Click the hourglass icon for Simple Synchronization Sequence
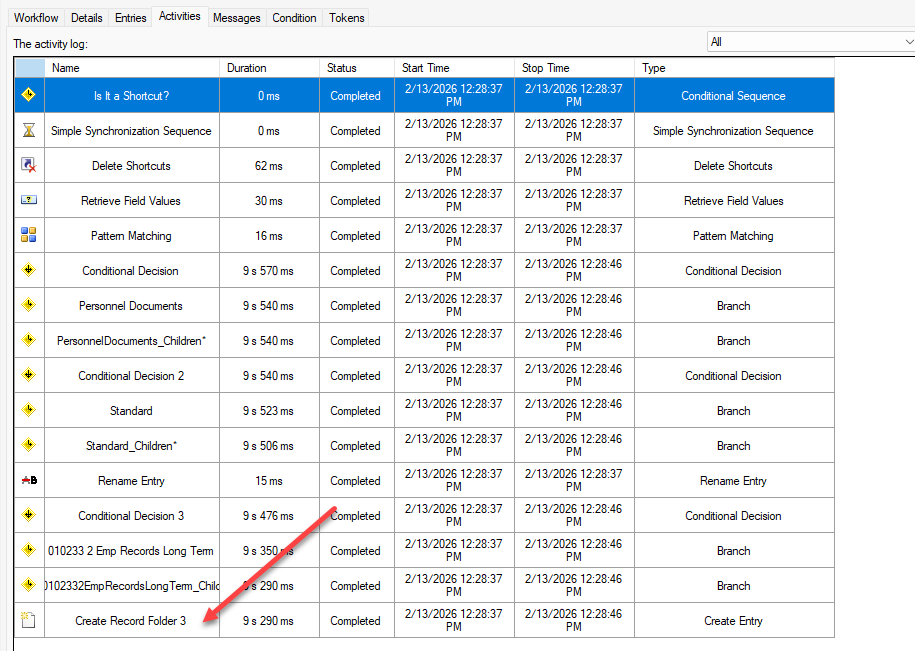The width and height of the screenshot is (915, 651). pos(29,131)
